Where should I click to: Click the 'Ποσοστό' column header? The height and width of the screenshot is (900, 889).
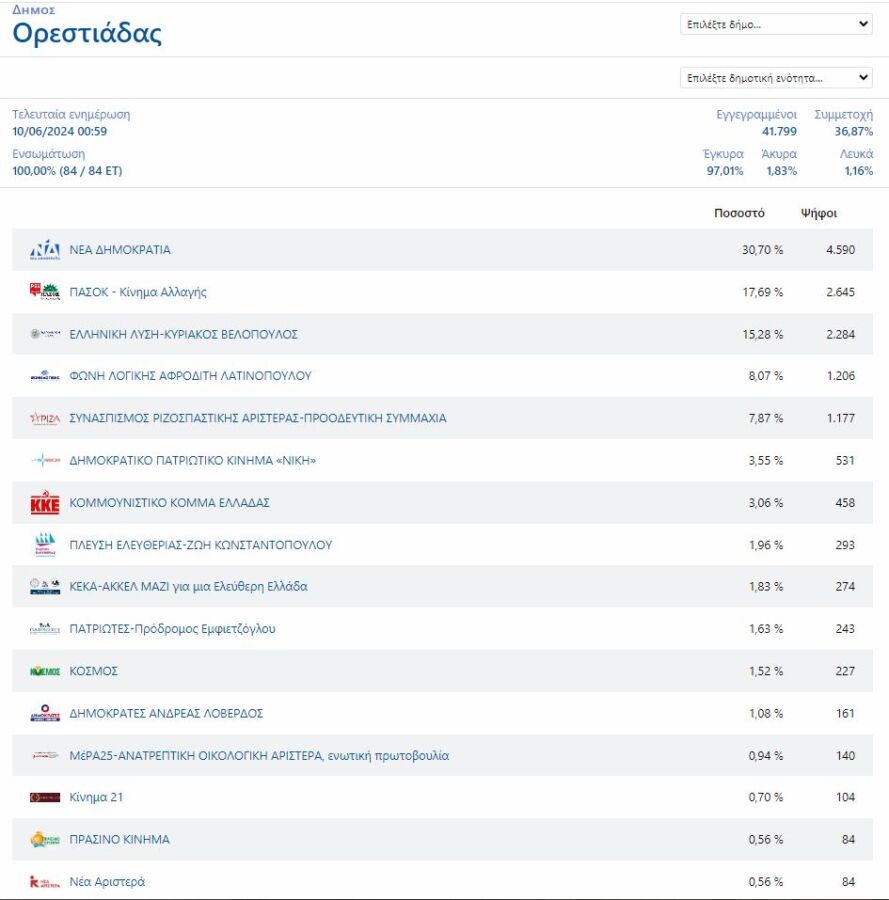point(739,213)
